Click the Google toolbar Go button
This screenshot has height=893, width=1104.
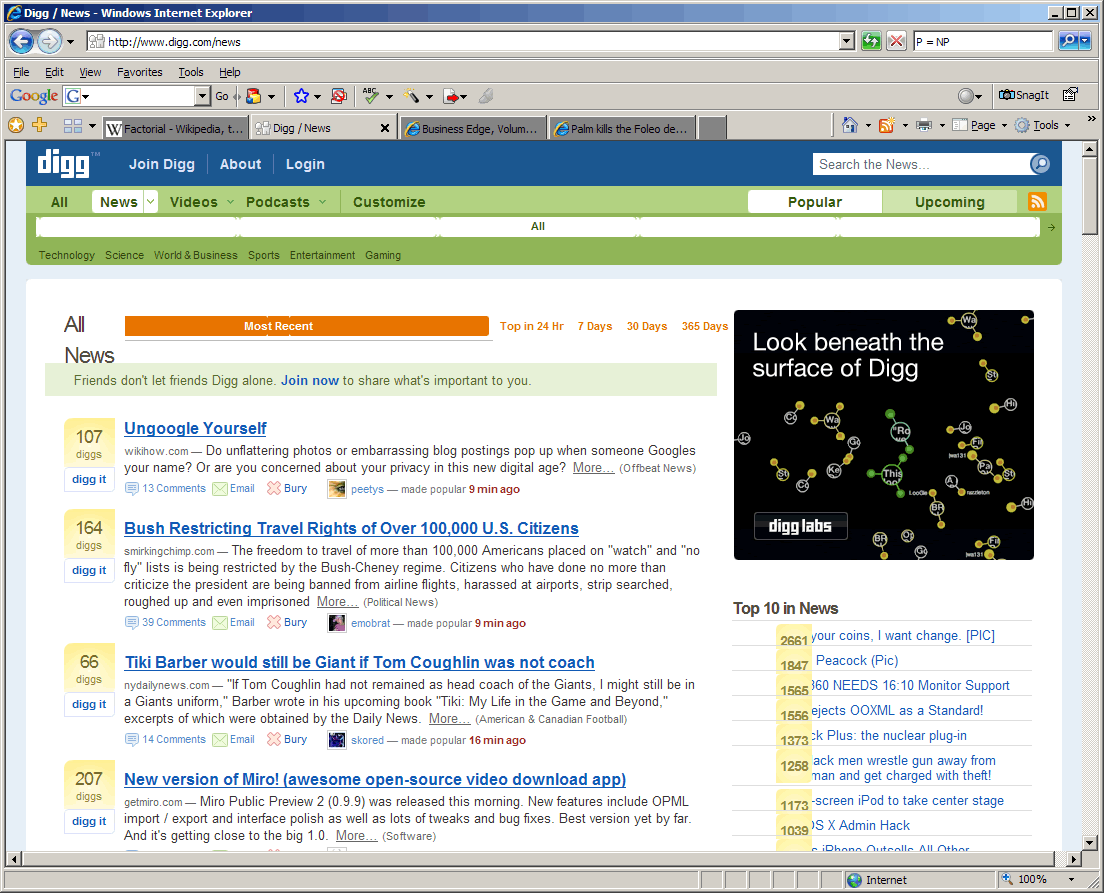pos(222,96)
